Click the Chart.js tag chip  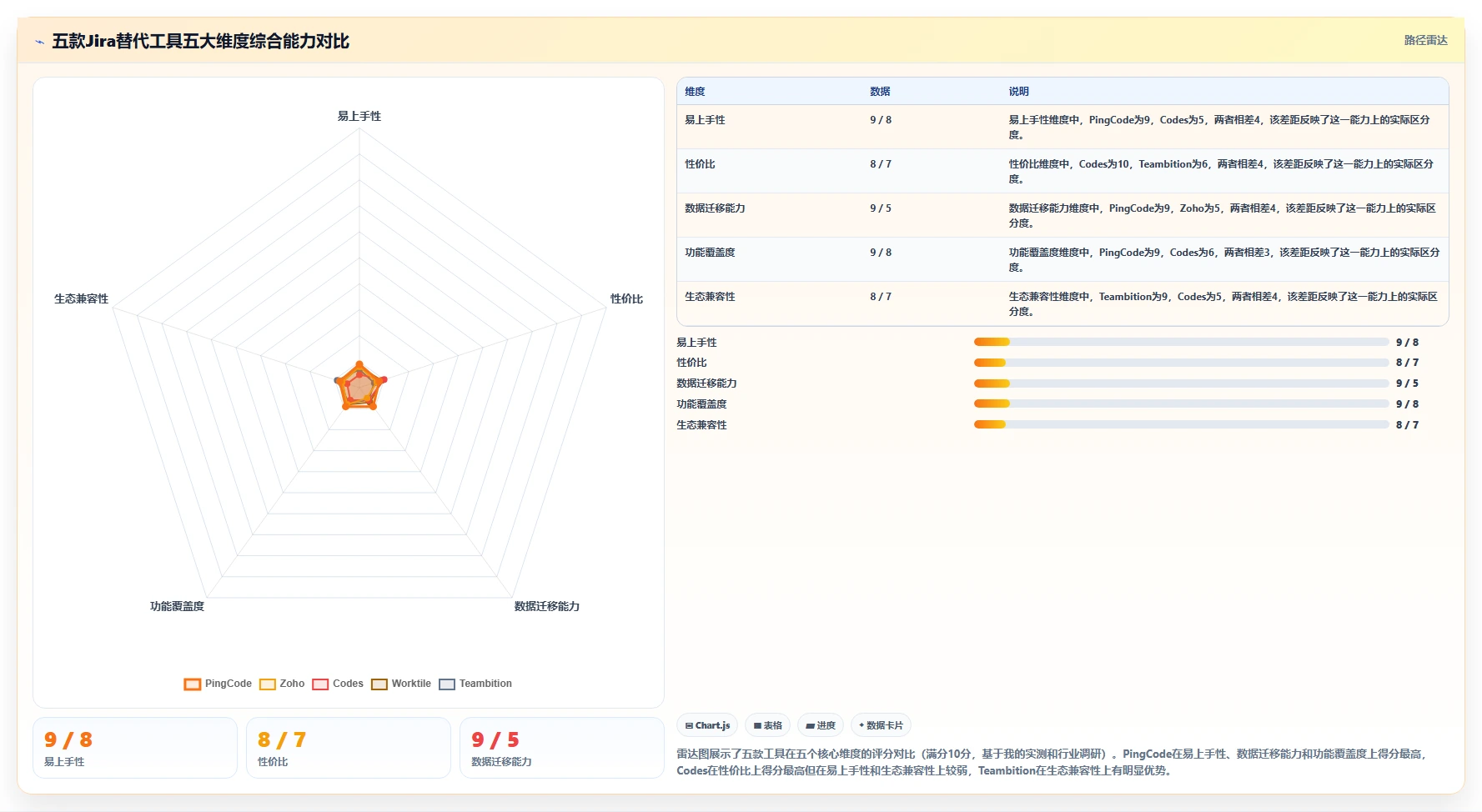(707, 725)
